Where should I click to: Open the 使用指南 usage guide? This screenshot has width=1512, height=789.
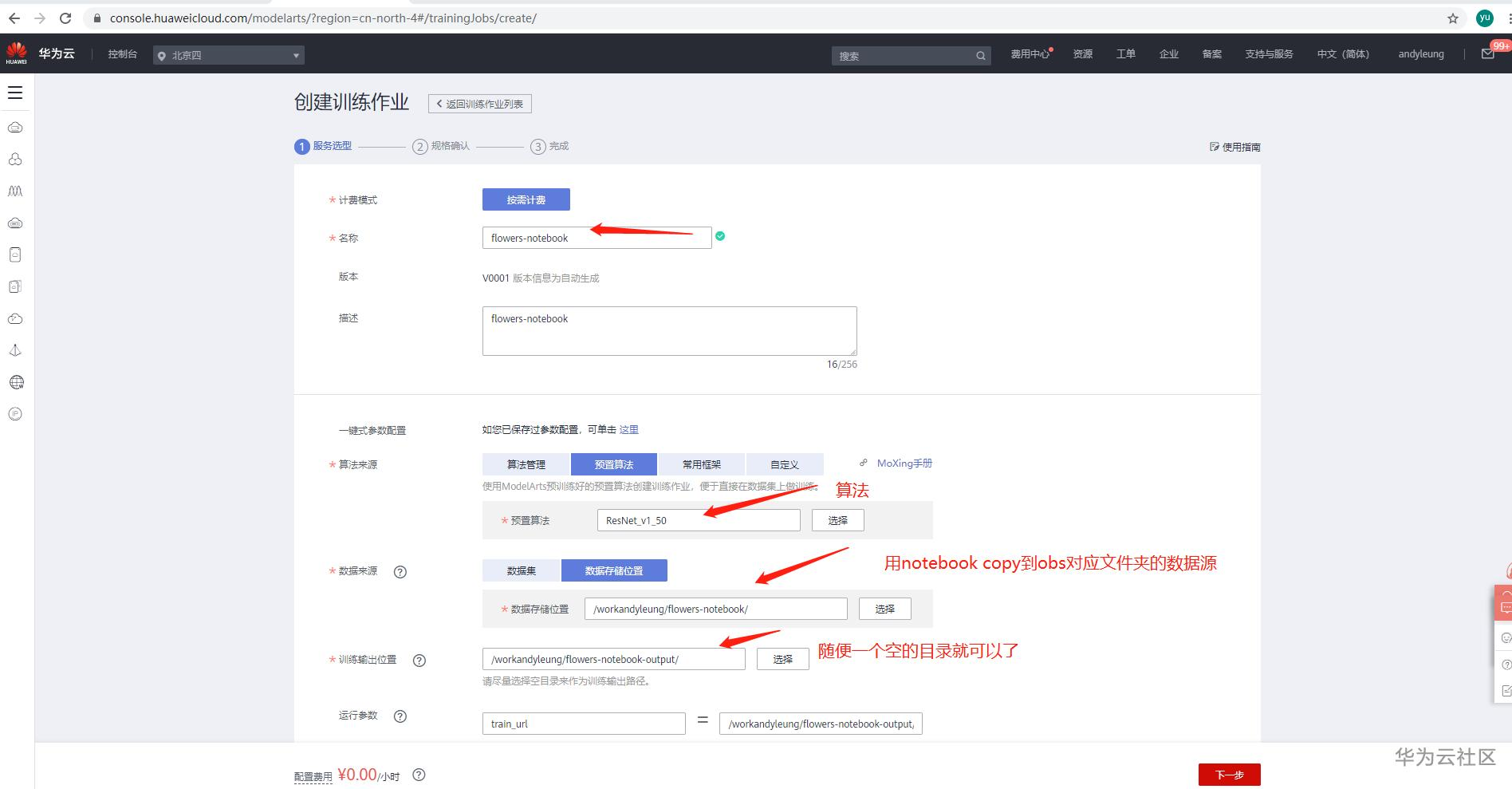point(1235,147)
